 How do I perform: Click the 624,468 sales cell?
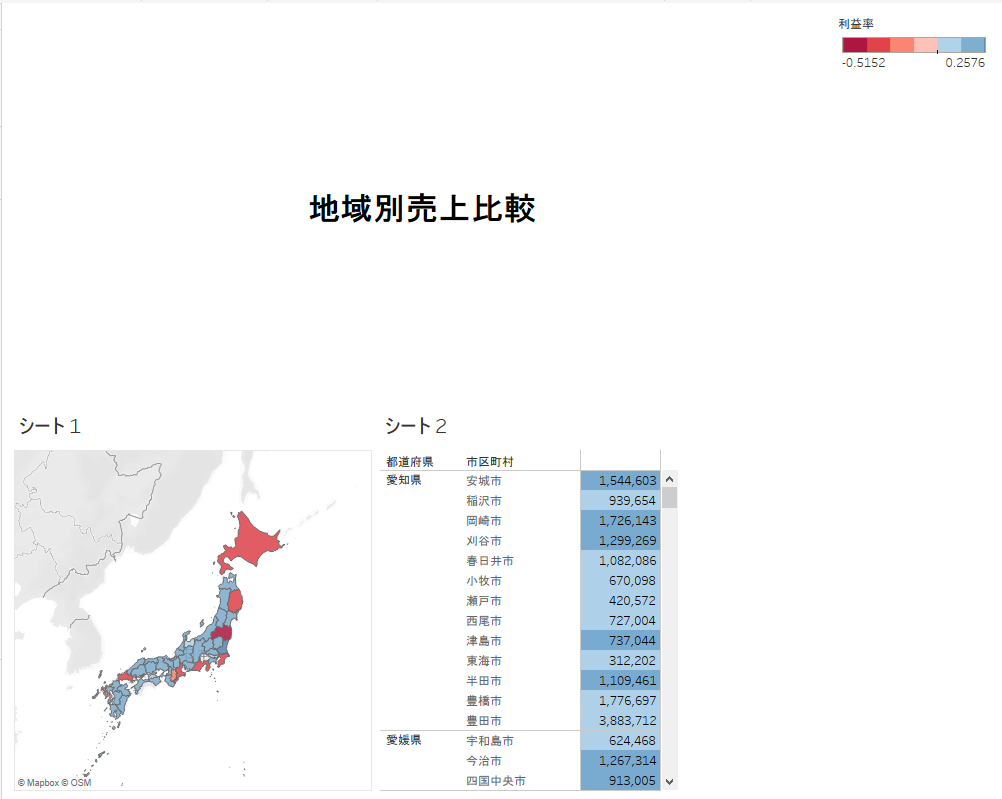[620, 741]
